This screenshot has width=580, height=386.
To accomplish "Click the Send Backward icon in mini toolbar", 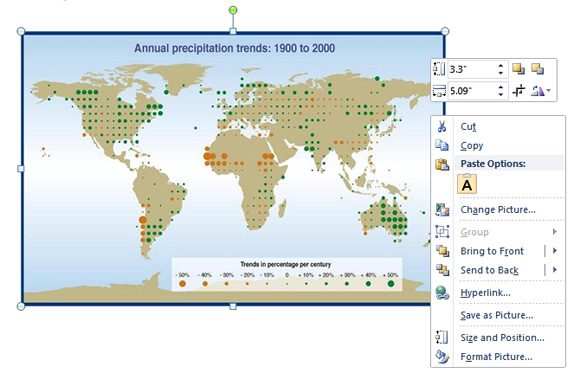I will point(537,69).
